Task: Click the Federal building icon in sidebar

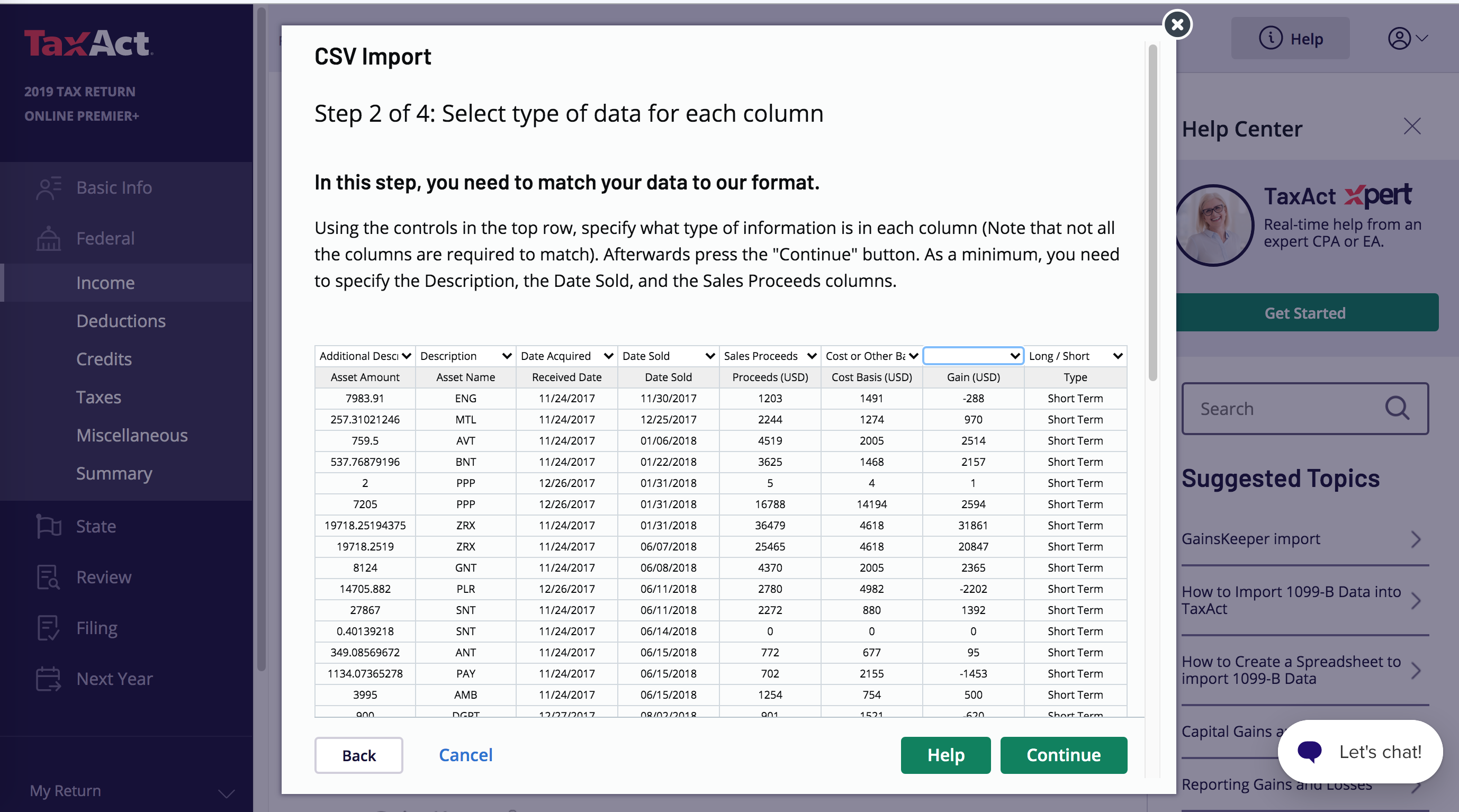Action: click(x=48, y=238)
